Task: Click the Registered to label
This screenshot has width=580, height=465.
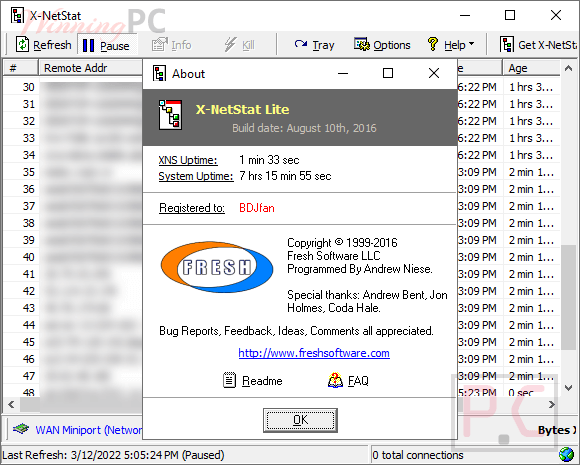Action: [192, 208]
